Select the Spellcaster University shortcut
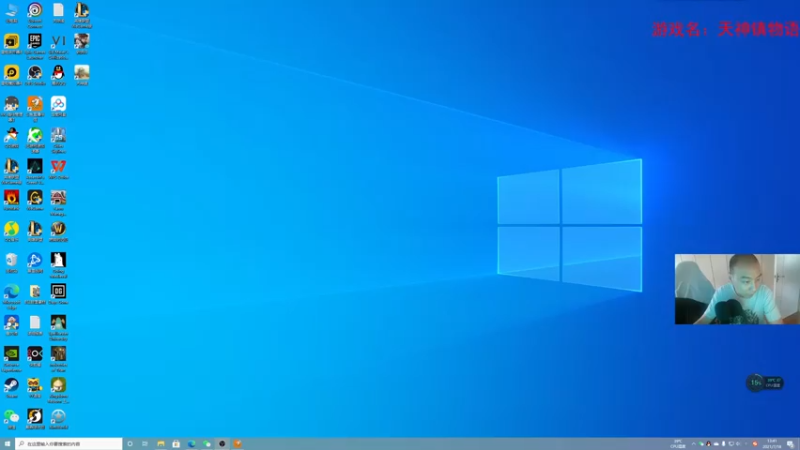The width and height of the screenshot is (800, 450). (58, 328)
